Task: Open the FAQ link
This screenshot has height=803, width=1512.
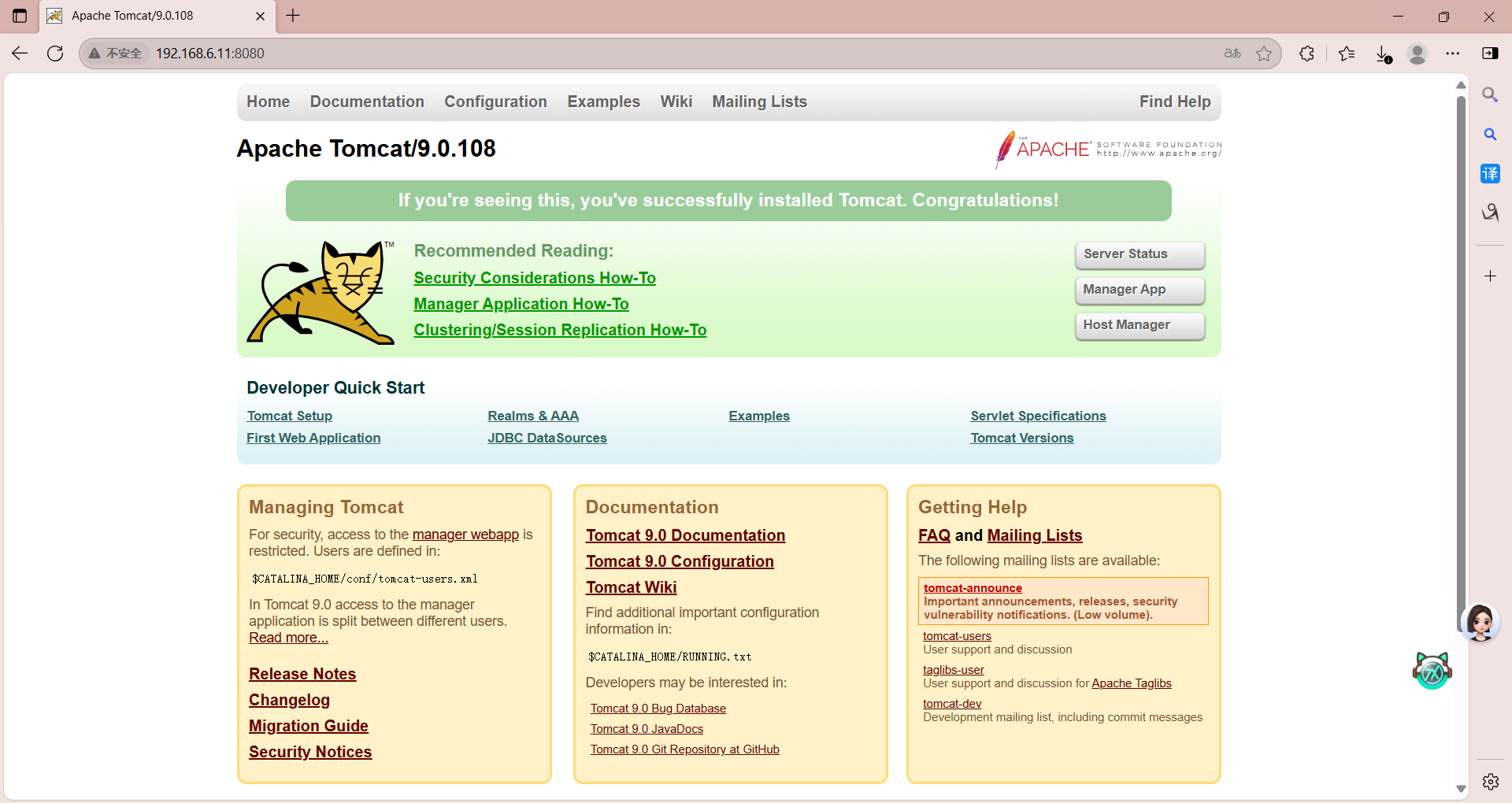Action: coord(934,535)
